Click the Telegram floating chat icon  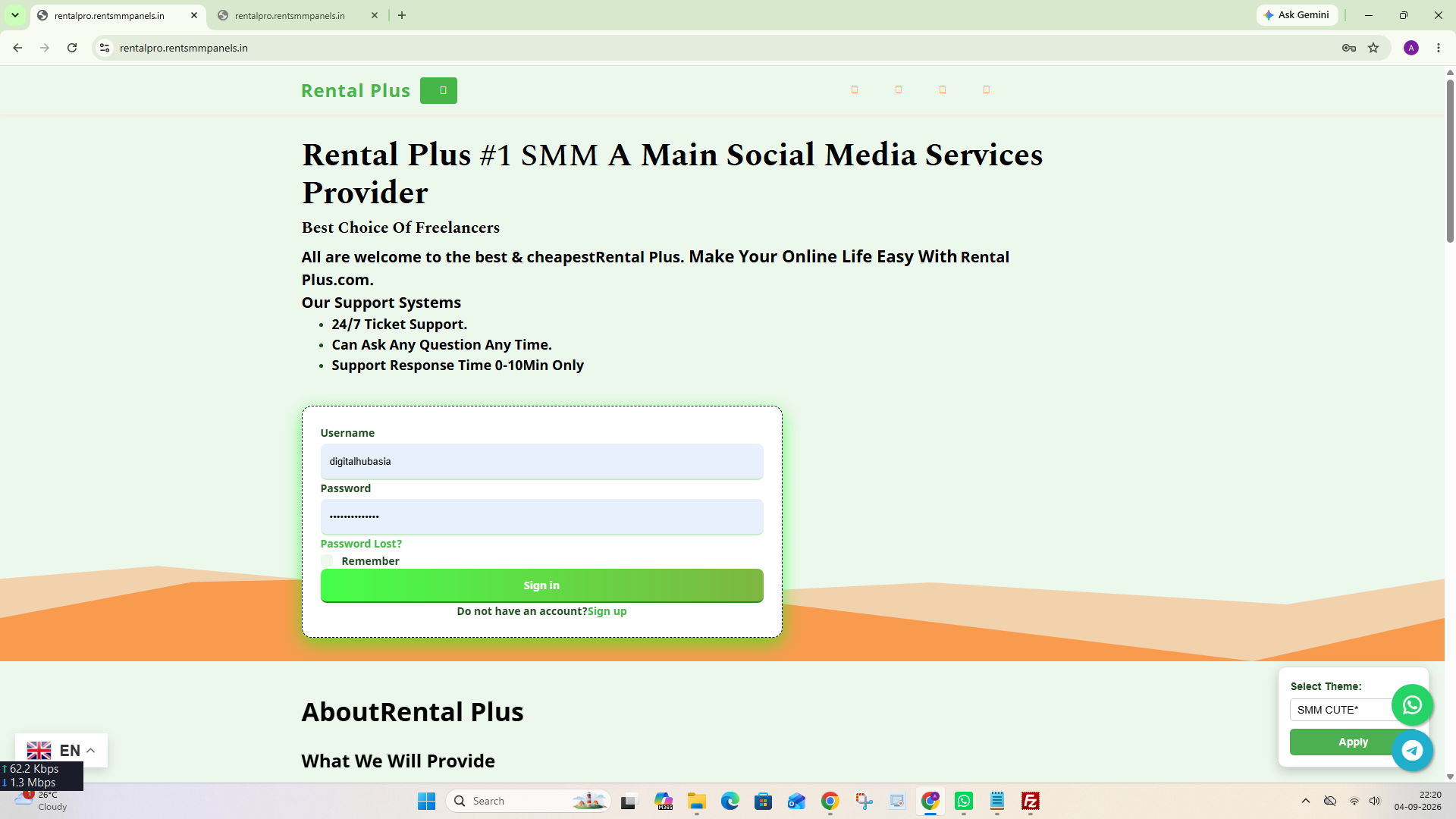coord(1412,751)
